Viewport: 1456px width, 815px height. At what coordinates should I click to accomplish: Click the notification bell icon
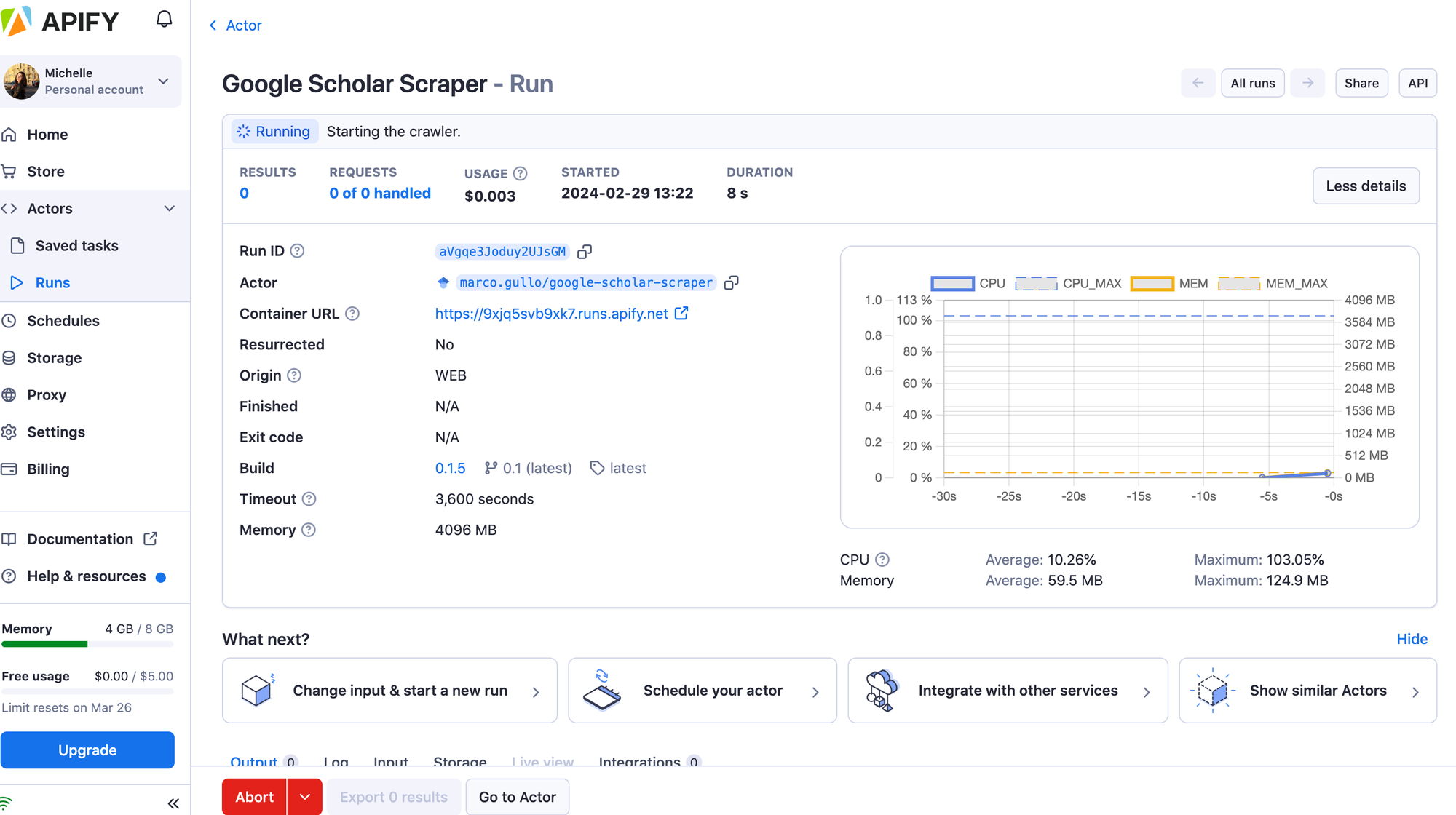(164, 18)
